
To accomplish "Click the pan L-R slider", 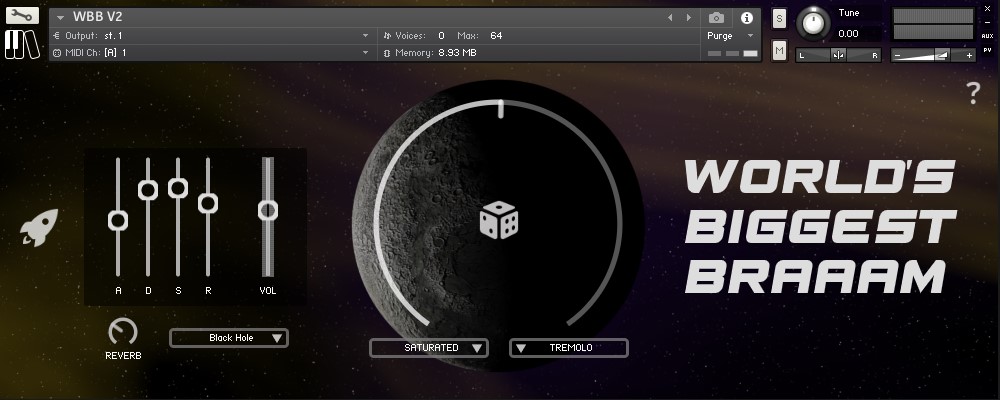I will 838,56.
